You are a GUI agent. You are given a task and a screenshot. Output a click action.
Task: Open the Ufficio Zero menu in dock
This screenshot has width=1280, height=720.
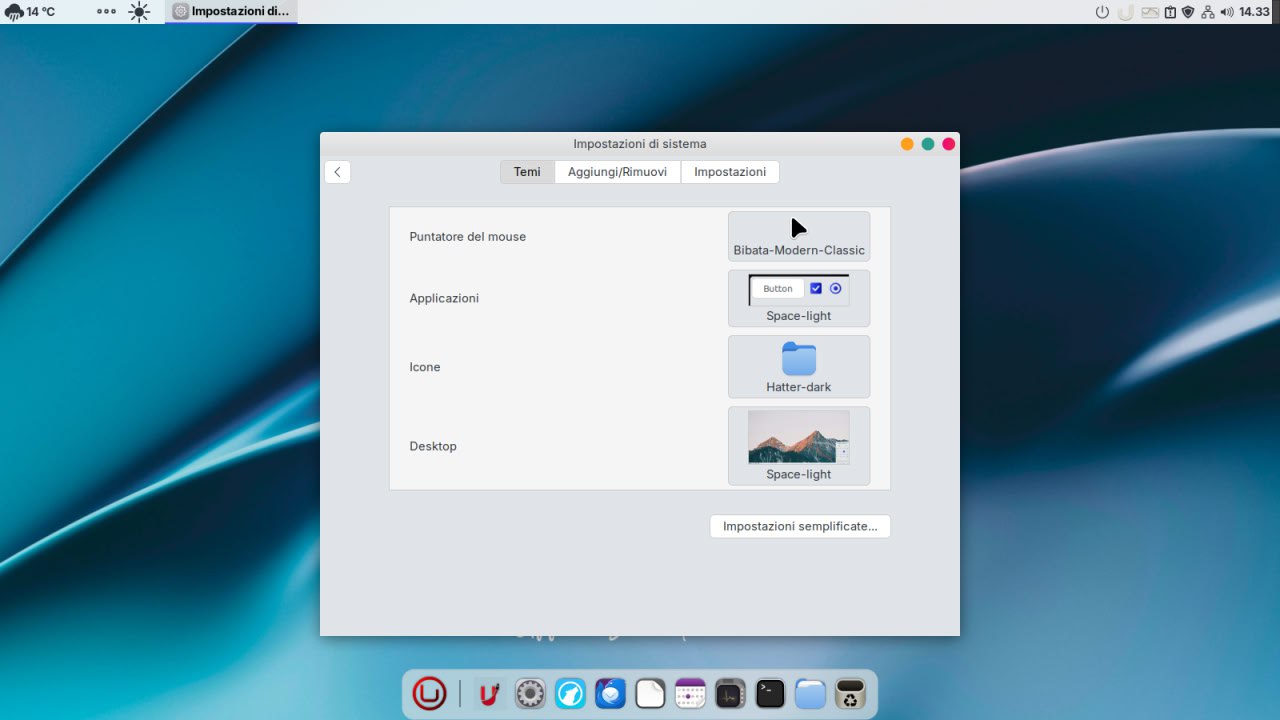pyautogui.click(x=429, y=693)
